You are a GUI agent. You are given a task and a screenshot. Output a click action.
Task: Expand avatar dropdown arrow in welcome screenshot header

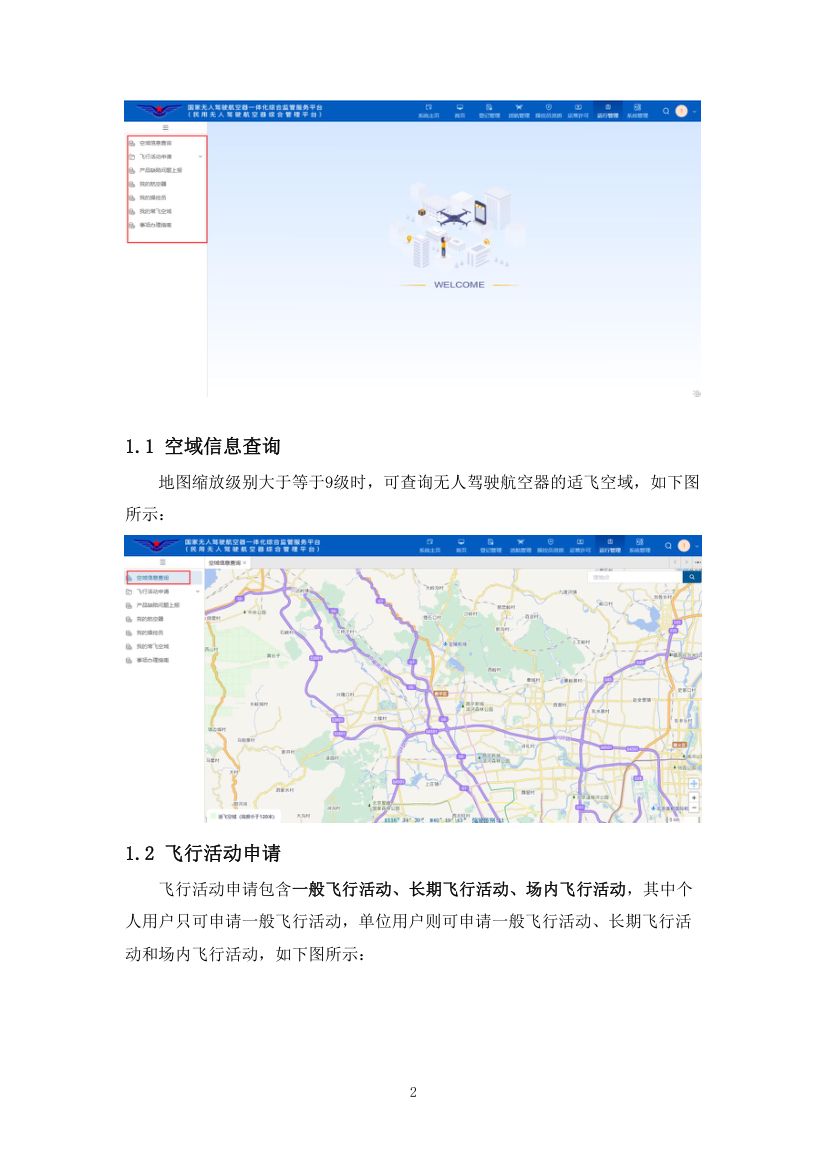click(x=694, y=111)
